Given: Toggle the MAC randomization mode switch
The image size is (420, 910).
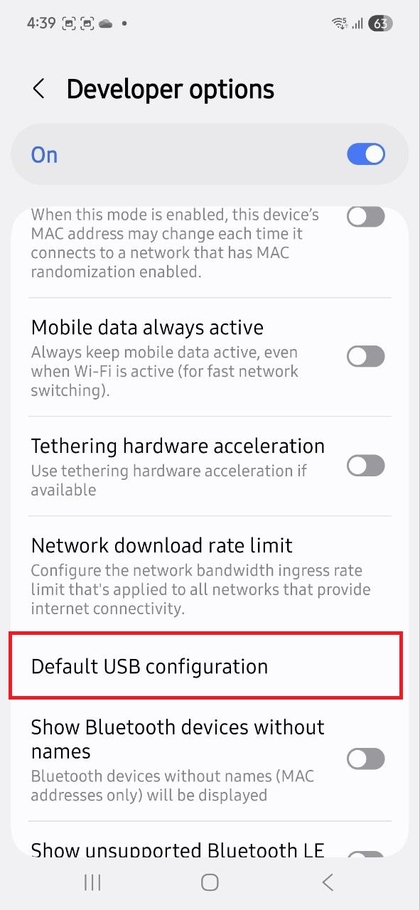Looking at the screenshot, I should 366,216.
